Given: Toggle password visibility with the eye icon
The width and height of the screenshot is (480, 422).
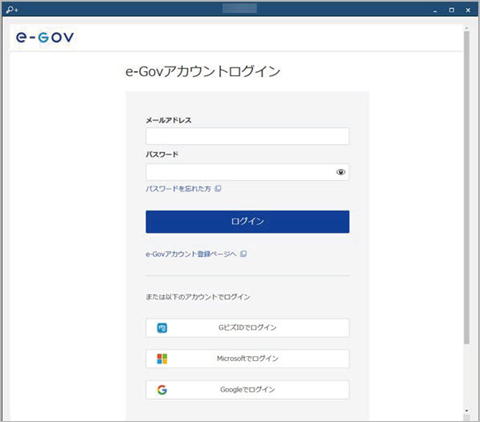Looking at the screenshot, I should tap(340, 172).
